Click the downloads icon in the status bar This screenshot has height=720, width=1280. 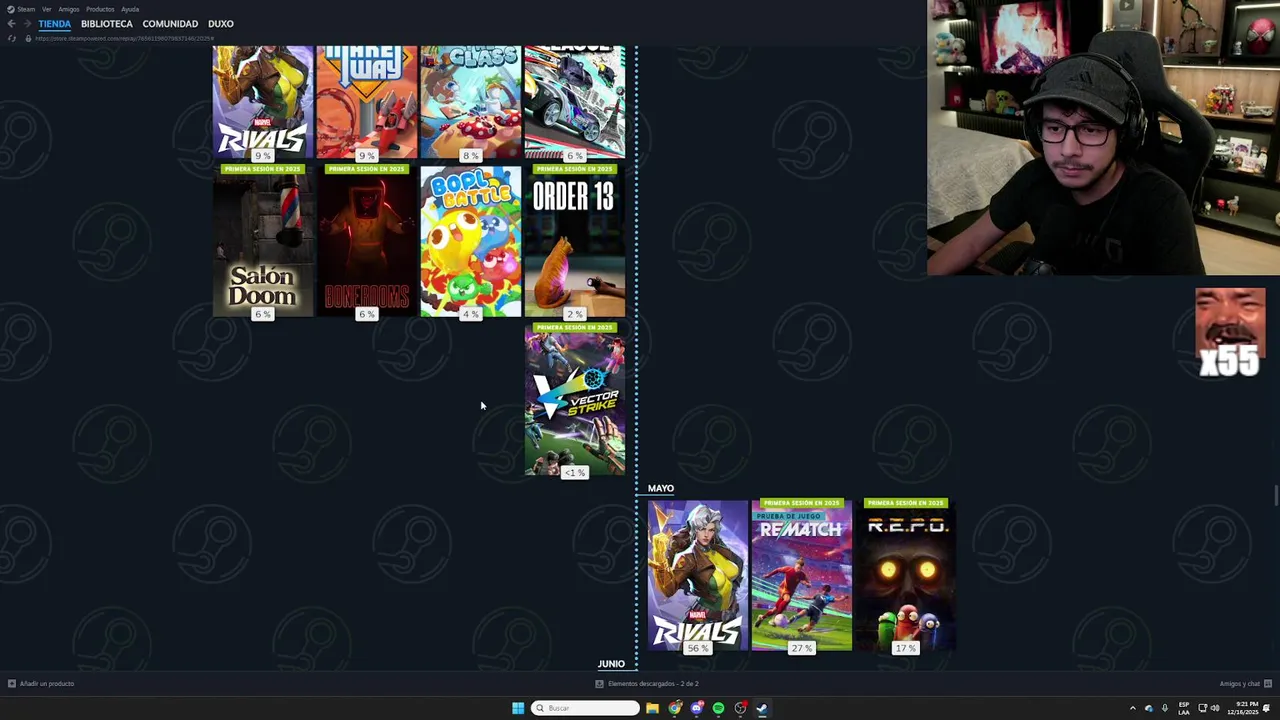coord(600,684)
